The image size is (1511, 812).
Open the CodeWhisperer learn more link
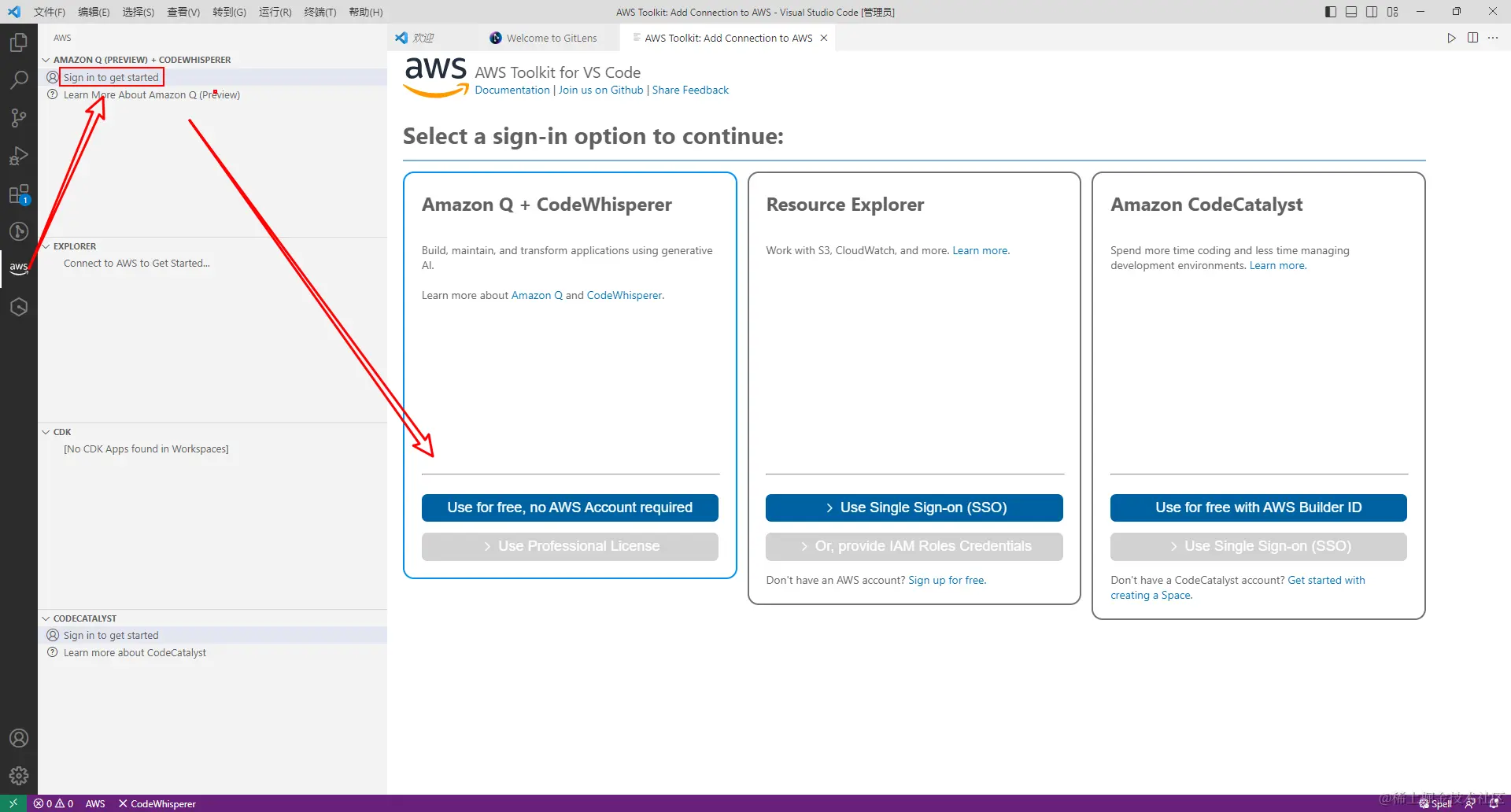coord(624,295)
